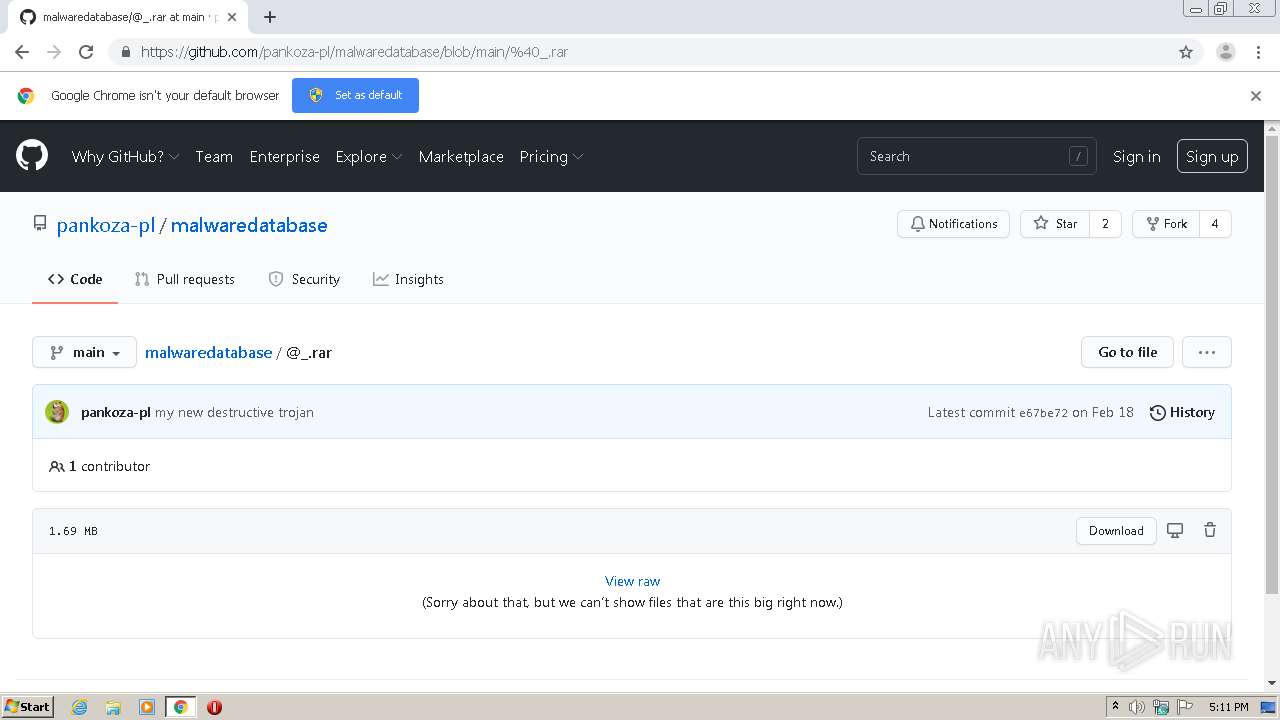This screenshot has height=720, width=1280.
Task: Open the Insights tab
Action: [408, 279]
